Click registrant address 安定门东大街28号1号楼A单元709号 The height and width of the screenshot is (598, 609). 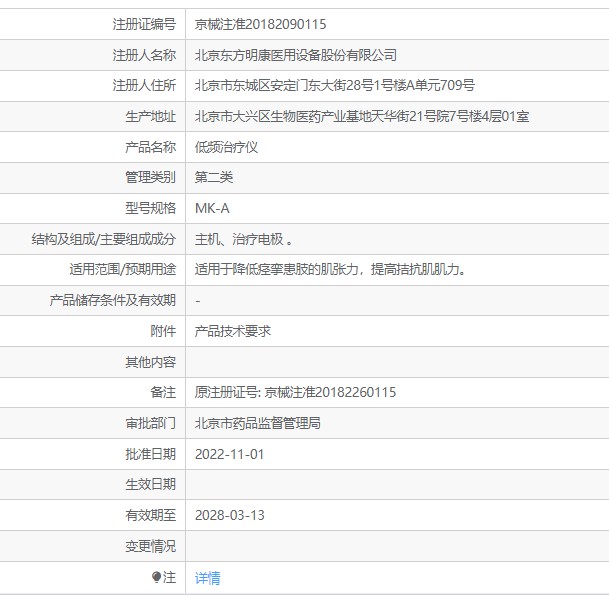point(372,85)
